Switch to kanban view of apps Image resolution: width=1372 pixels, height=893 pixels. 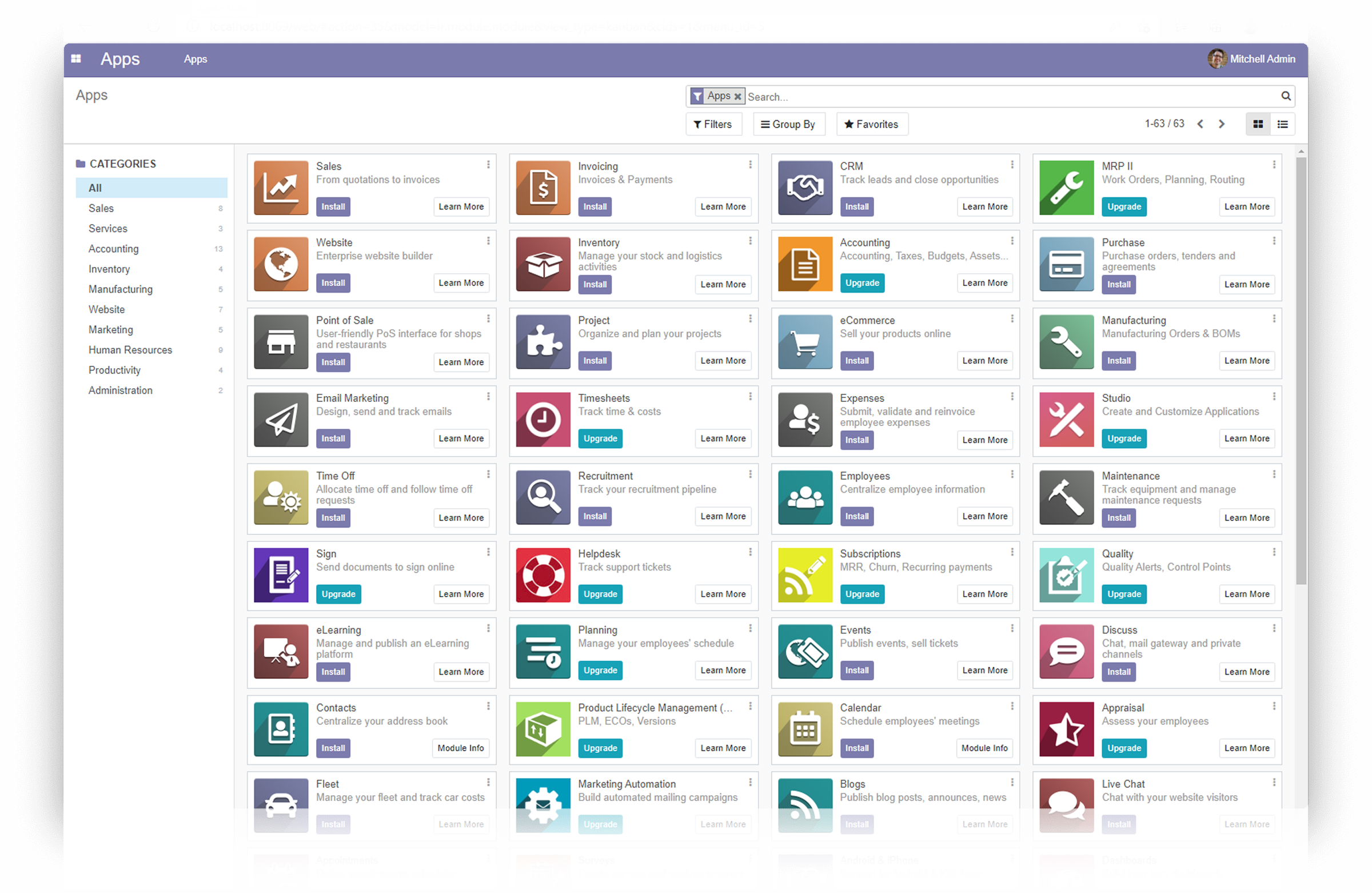[x=1258, y=123]
